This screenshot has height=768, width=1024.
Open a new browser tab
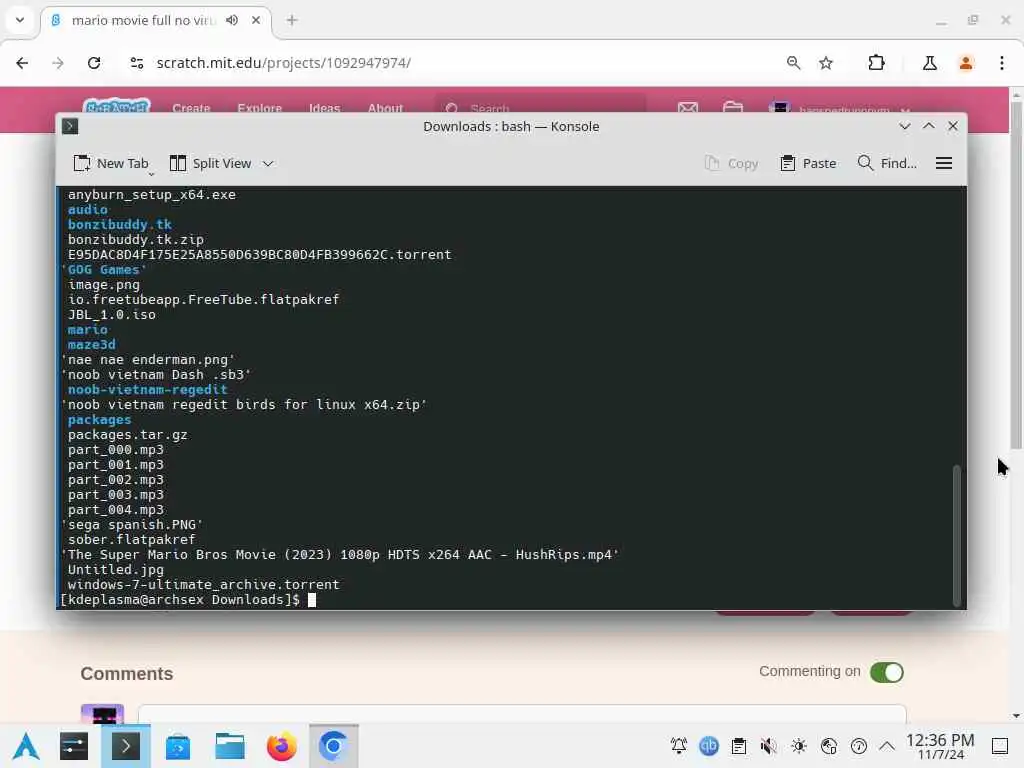pyautogui.click(x=292, y=20)
